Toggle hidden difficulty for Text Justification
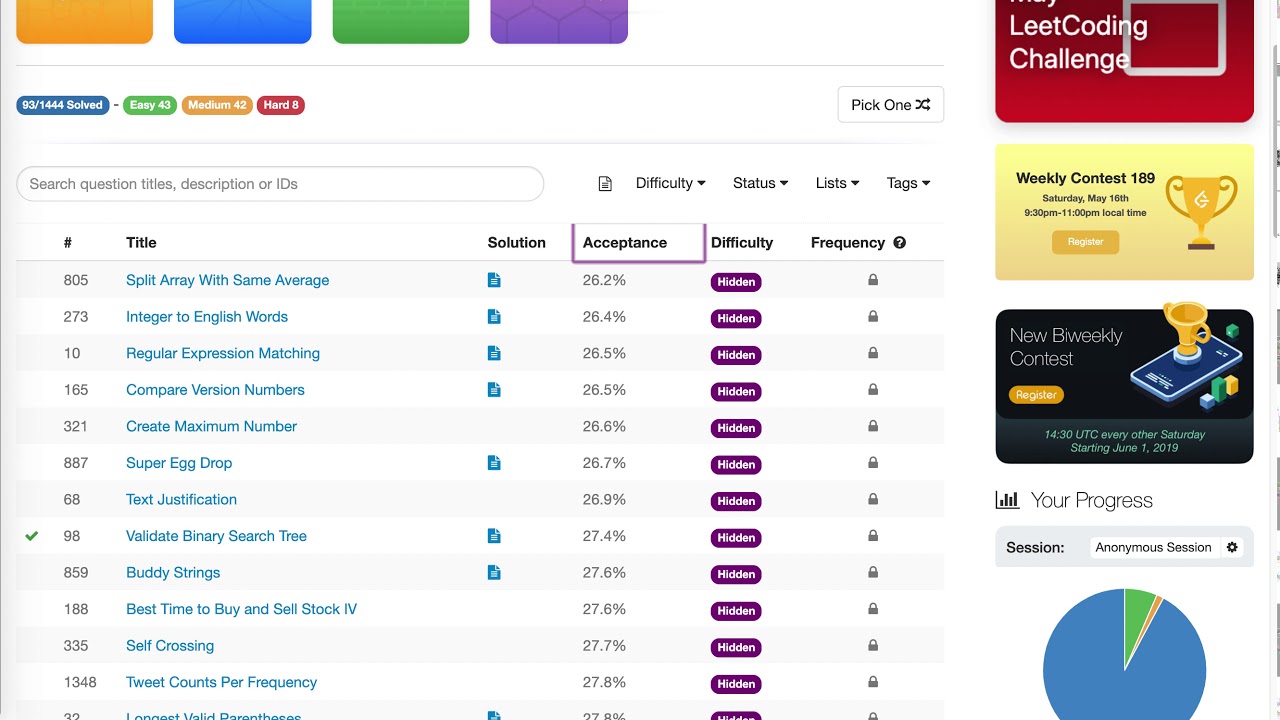Screen dimensions: 1280x720 point(736,501)
